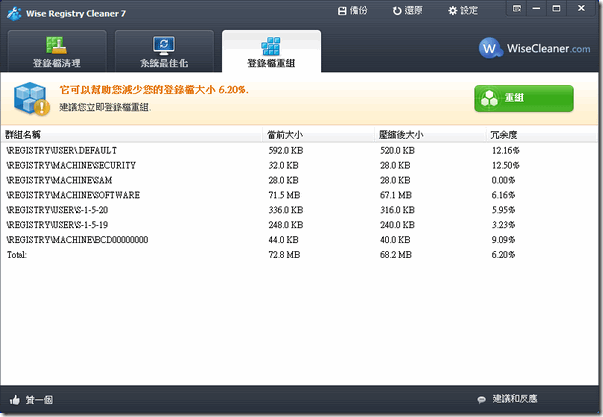
Task: Click the 還原 restore option
Action: 408,11
